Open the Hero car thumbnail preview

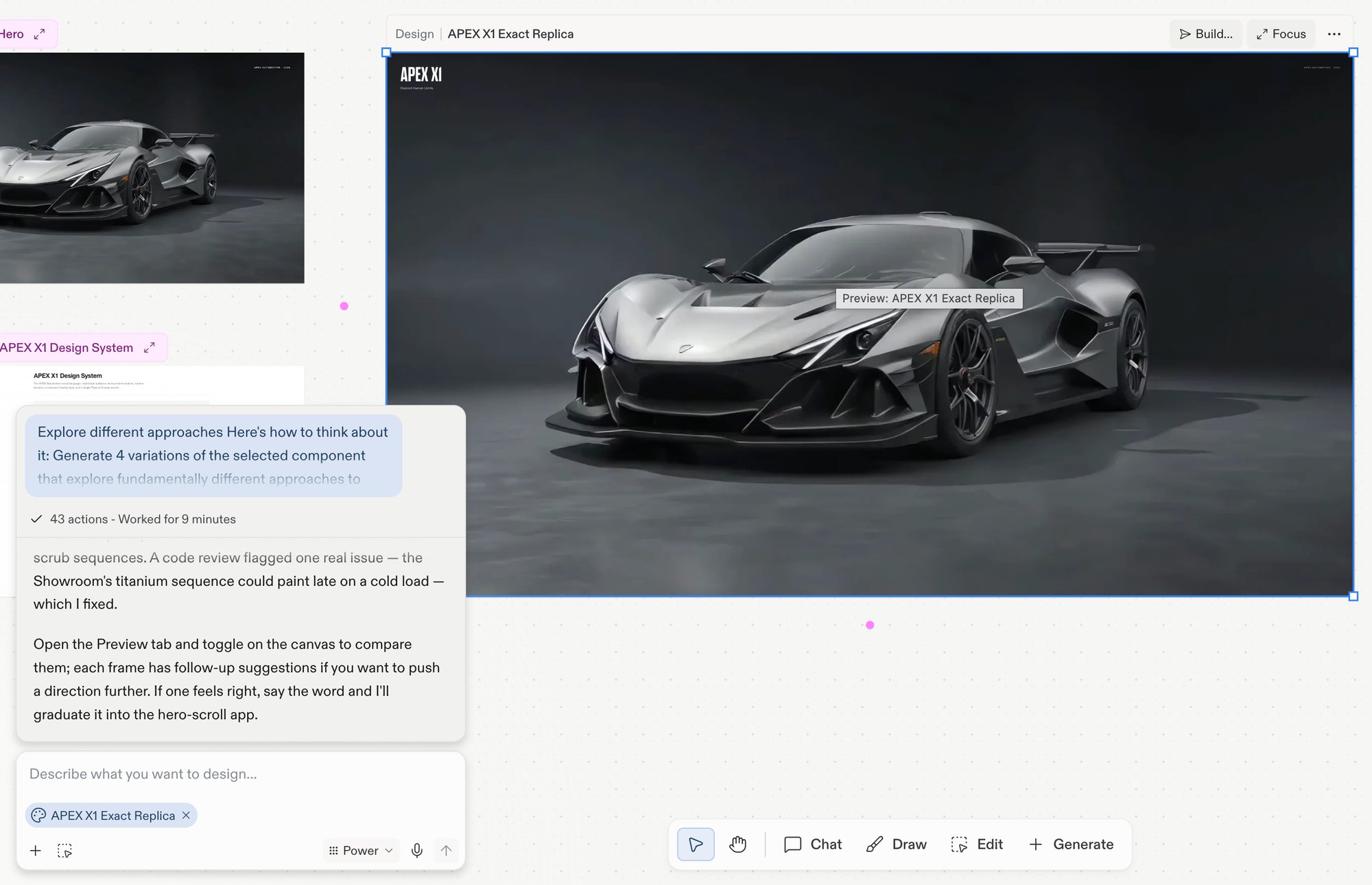pos(152,167)
